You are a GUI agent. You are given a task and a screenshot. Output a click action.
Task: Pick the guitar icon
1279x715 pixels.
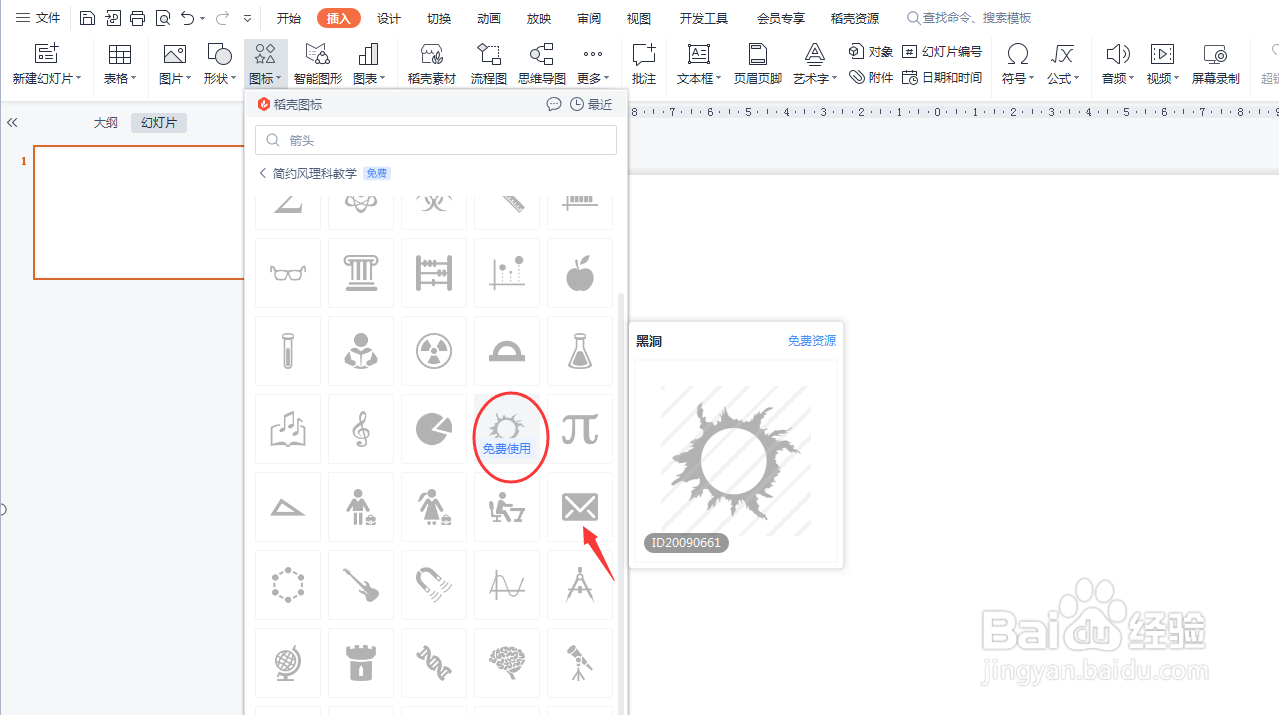[361, 585]
